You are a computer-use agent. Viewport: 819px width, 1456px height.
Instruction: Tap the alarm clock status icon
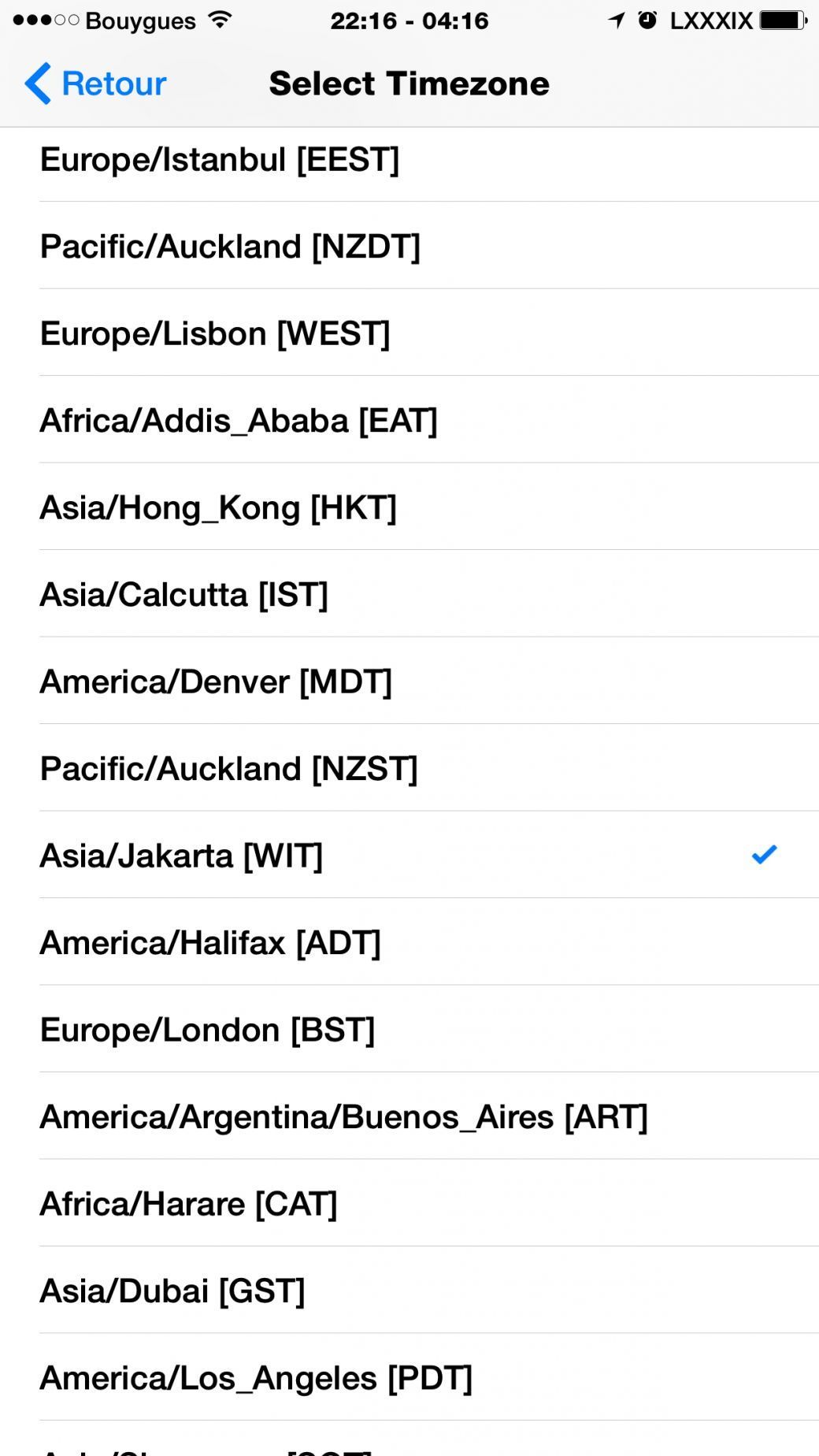[x=647, y=20]
